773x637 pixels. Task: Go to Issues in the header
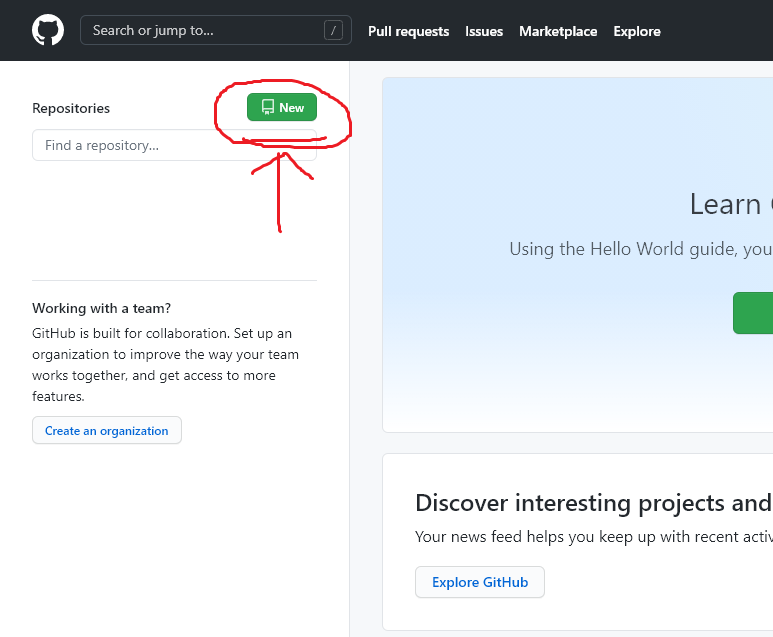pyautogui.click(x=484, y=31)
